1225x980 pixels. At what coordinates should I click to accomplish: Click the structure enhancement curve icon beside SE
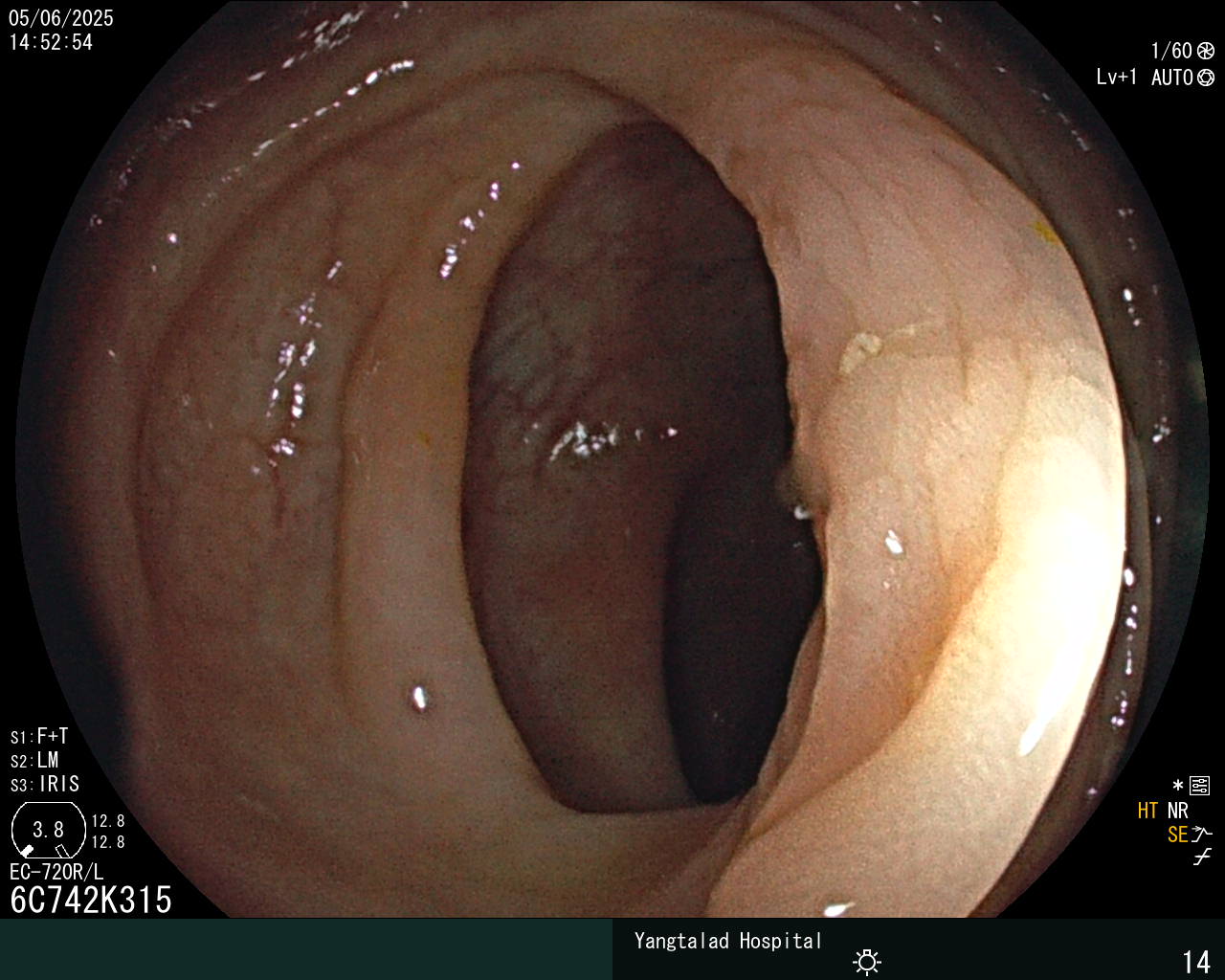pyautogui.click(x=1202, y=835)
